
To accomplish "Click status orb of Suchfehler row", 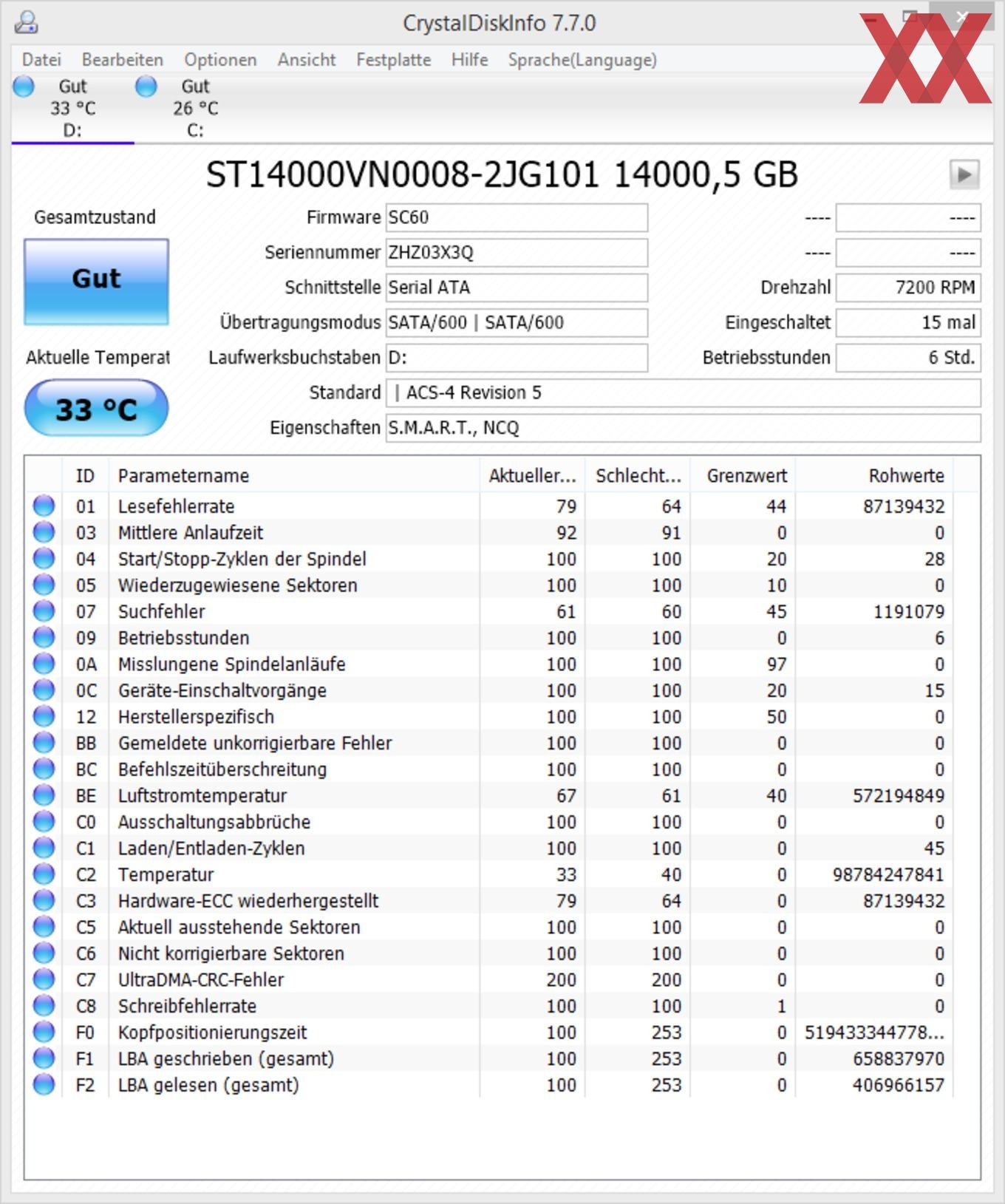I will (x=44, y=610).
